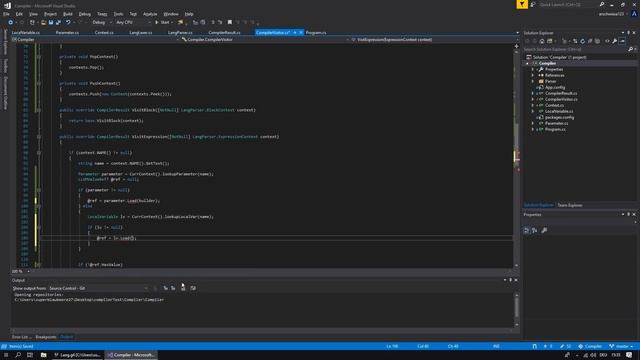
Task: Click the Save All toolbar icon
Action: coord(58,22)
